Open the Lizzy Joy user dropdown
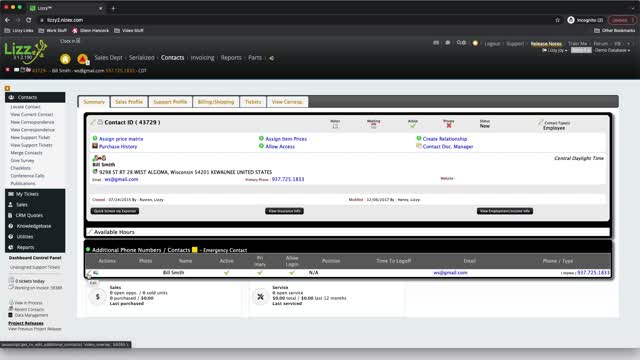 coord(555,50)
